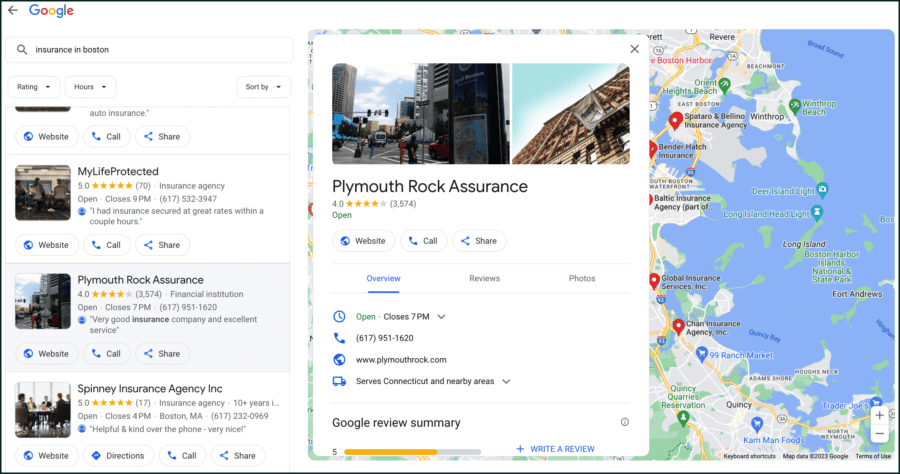
Task: Click the delivery truck service area icon
Action: click(x=339, y=381)
